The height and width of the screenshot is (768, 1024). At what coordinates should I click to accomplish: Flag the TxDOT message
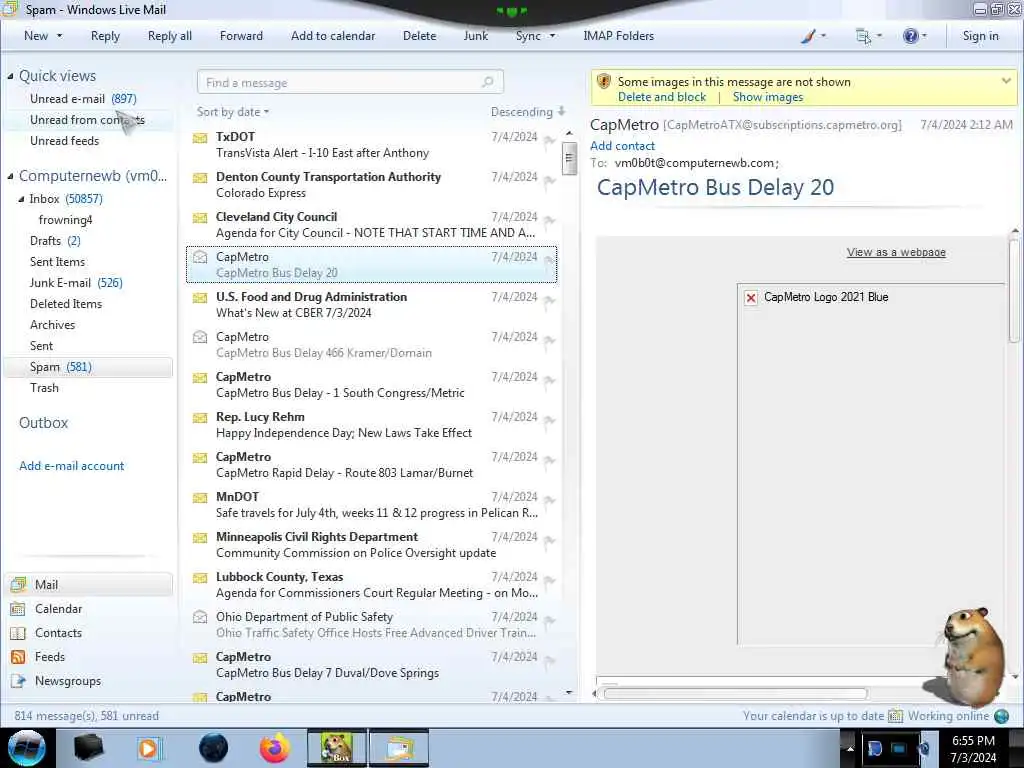click(x=549, y=141)
